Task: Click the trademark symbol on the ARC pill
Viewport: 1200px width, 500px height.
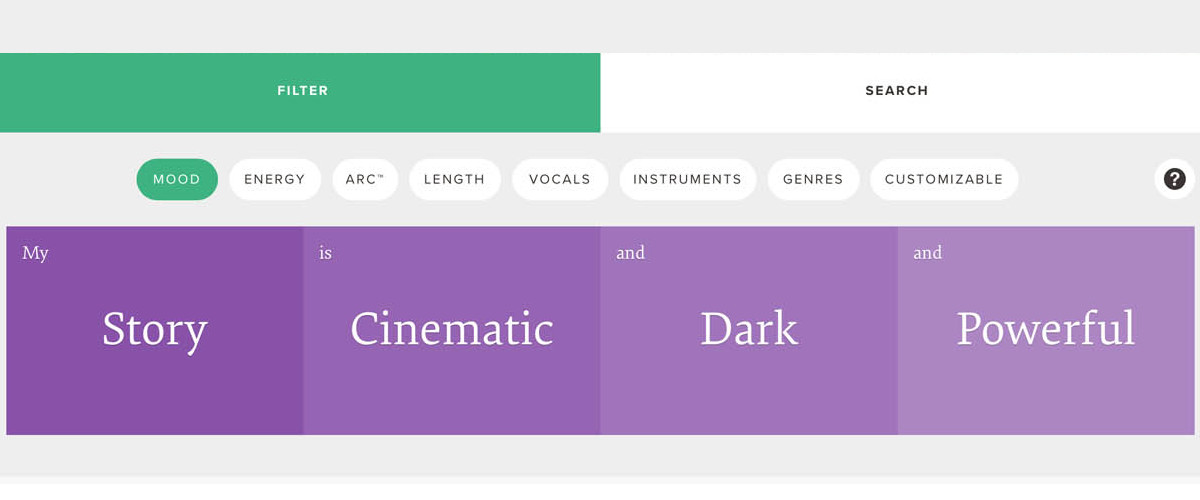Action: [380, 176]
